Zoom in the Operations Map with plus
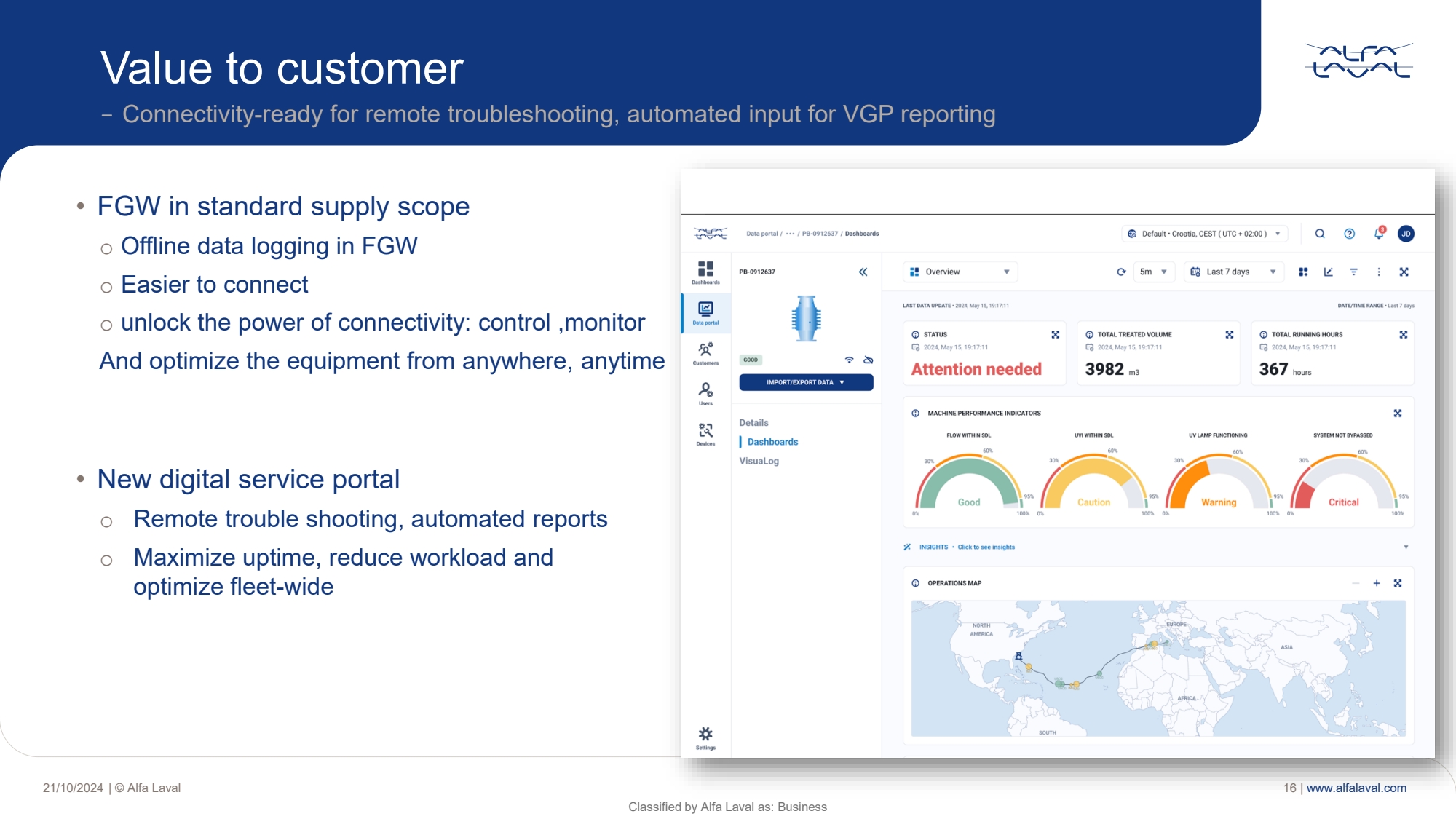Image resolution: width=1456 pixels, height=819 pixels. tap(1377, 583)
